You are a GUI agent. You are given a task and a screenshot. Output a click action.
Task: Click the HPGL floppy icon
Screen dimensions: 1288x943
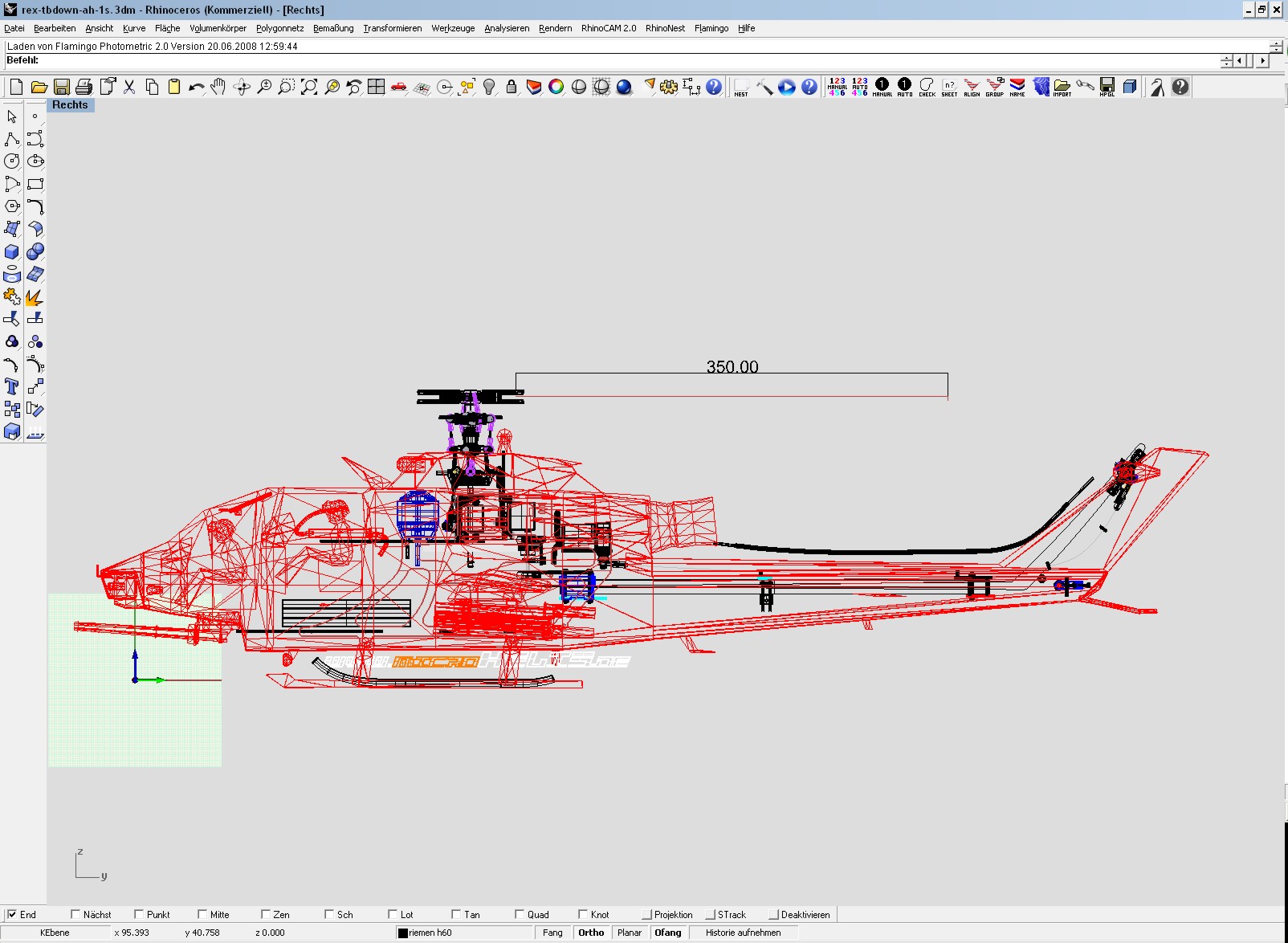(1107, 87)
